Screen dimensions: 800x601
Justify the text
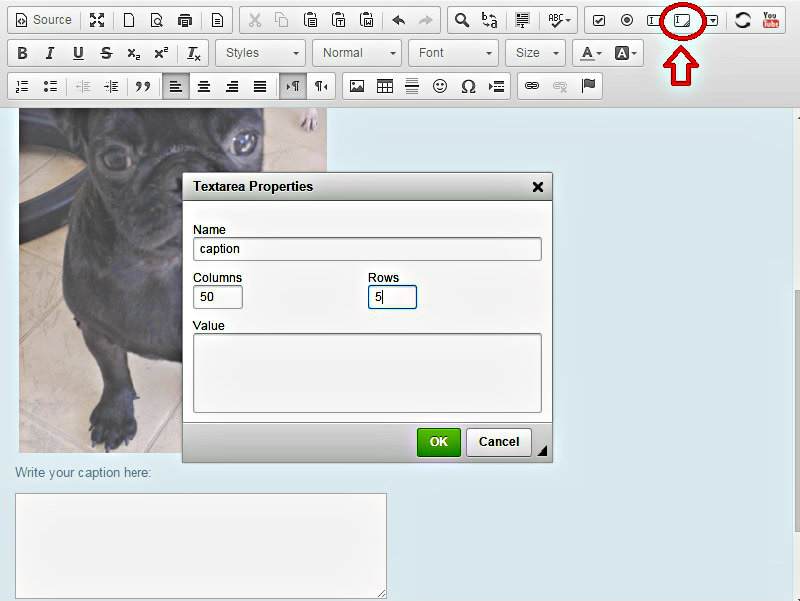260,86
